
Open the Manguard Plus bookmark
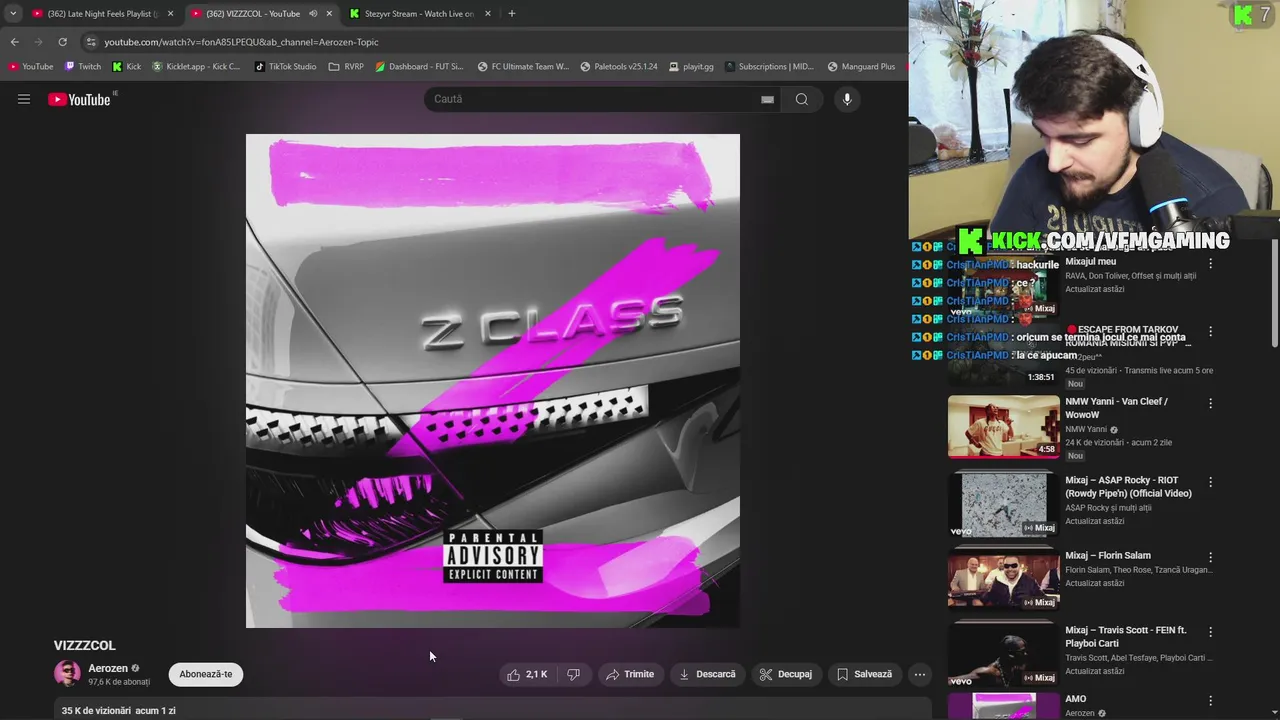862,67
